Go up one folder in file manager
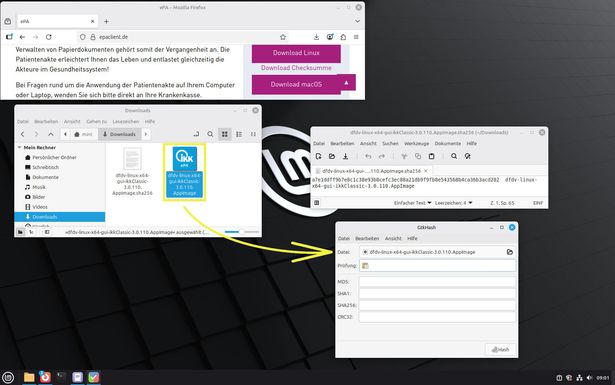The width and height of the screenshot is (615, 385). click(x=51, y=134)
